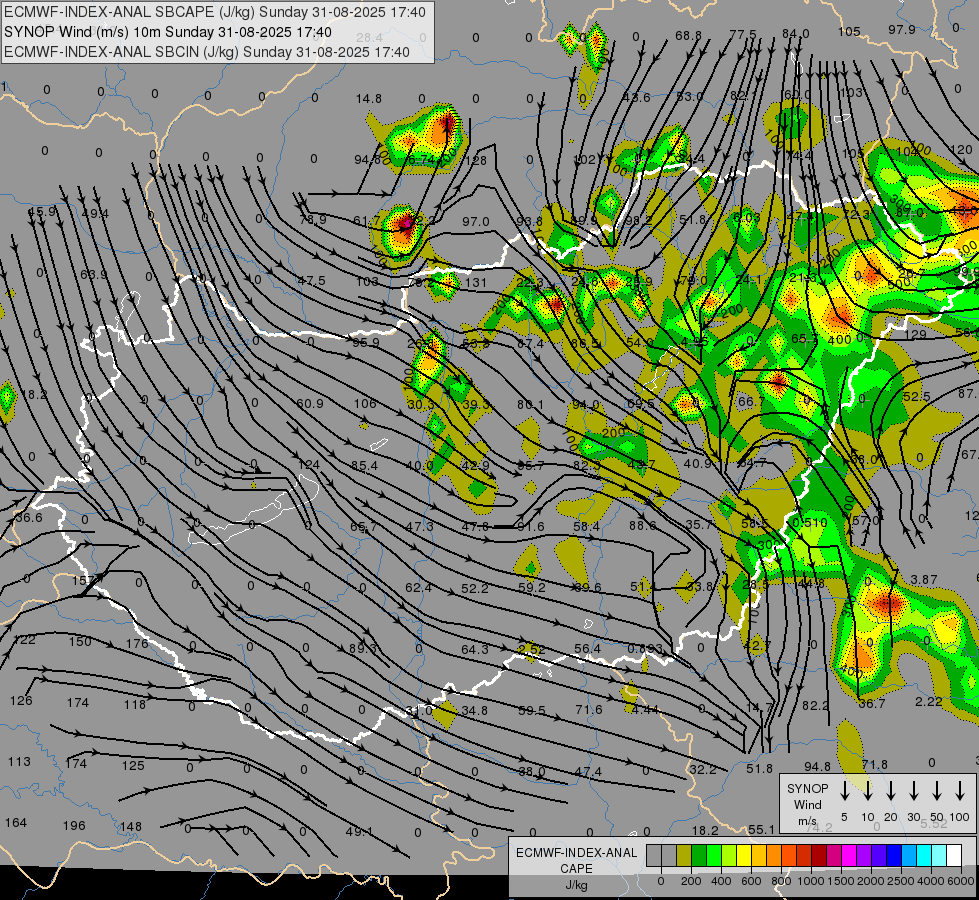Click the map value 62.4
The width and height of the screenshot is (979, 900).
click(418, 587)
